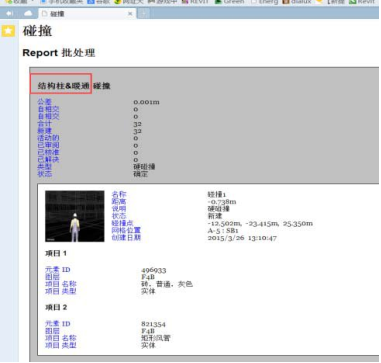Click the 碰撞点 link
Viewport: 381px width, 363px height.
[123, 223]
